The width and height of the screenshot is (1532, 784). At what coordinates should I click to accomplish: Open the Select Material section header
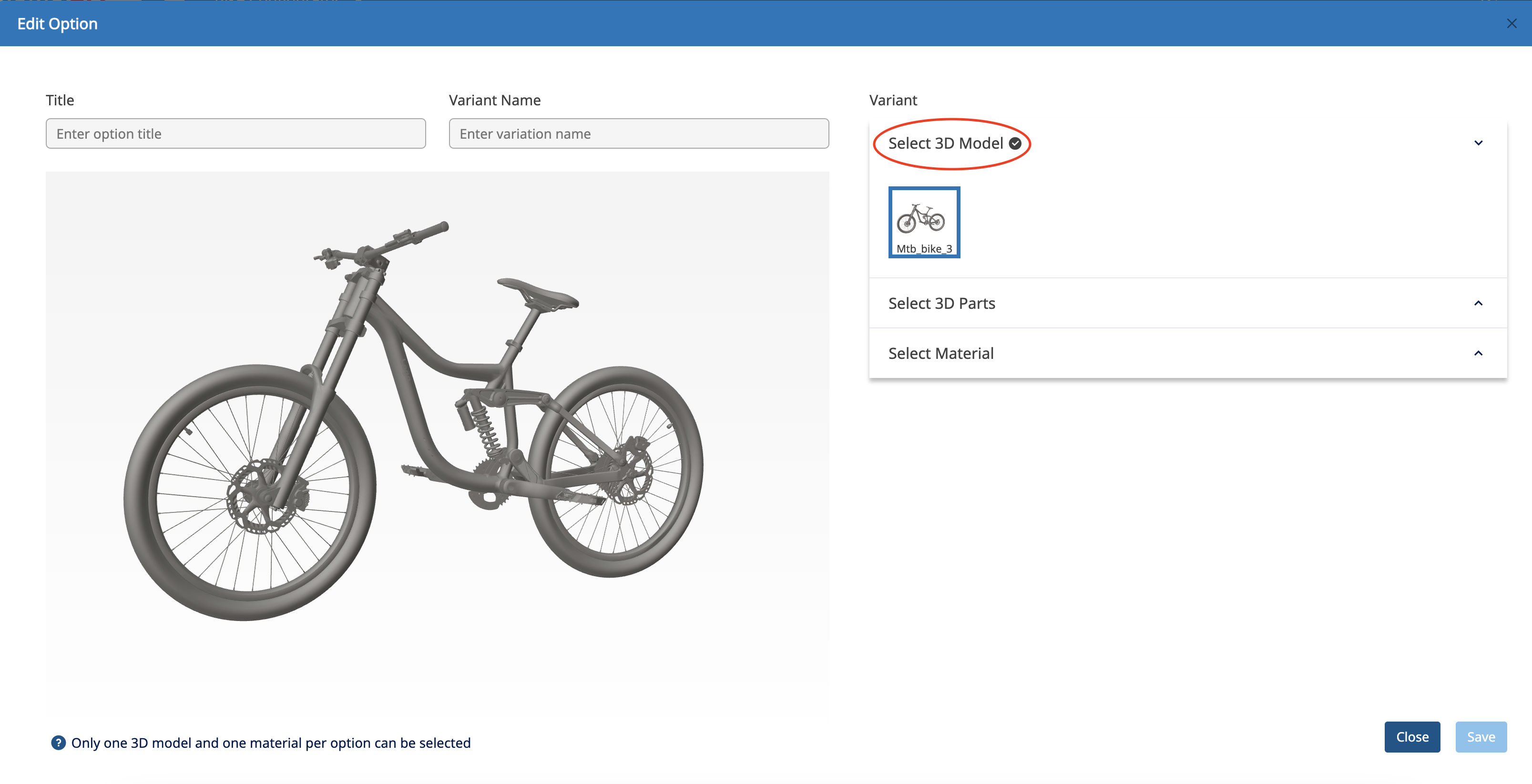tap(940, 353)
